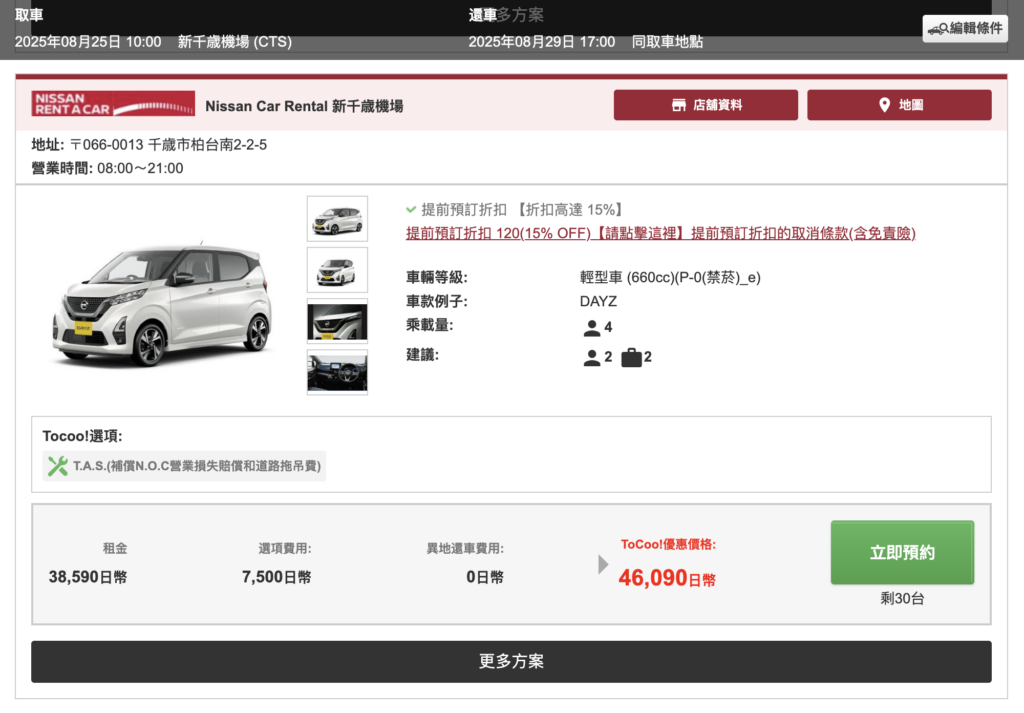Select the dashboard interior thumbnail

tap(337, 372)
